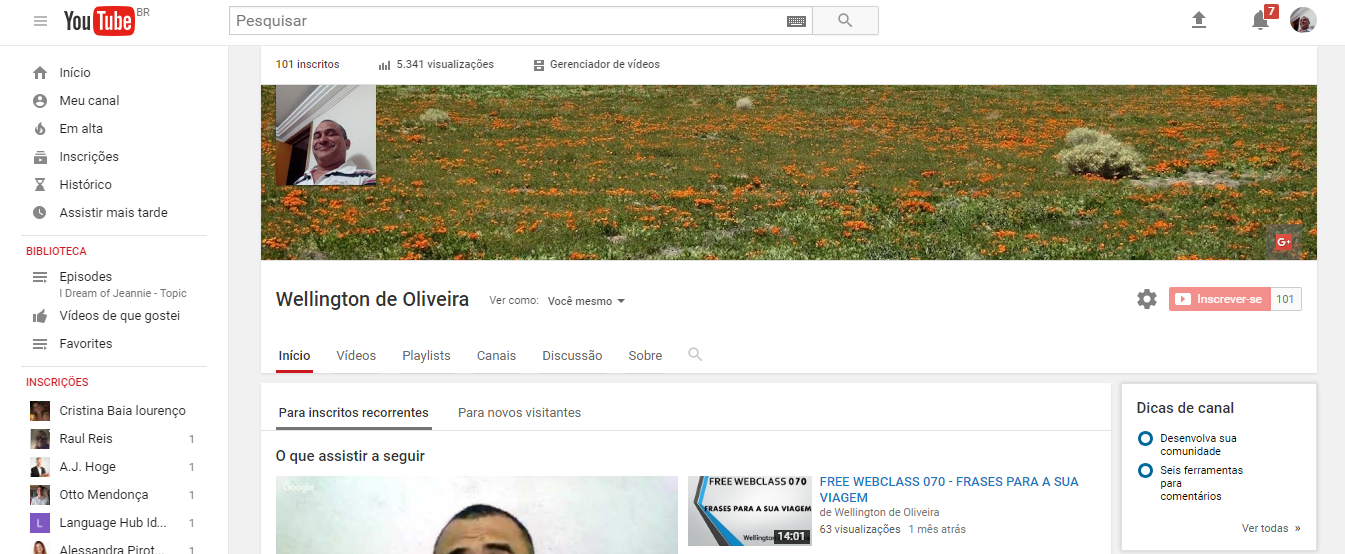Switch to the Canais tab

(x=496, y=356)
